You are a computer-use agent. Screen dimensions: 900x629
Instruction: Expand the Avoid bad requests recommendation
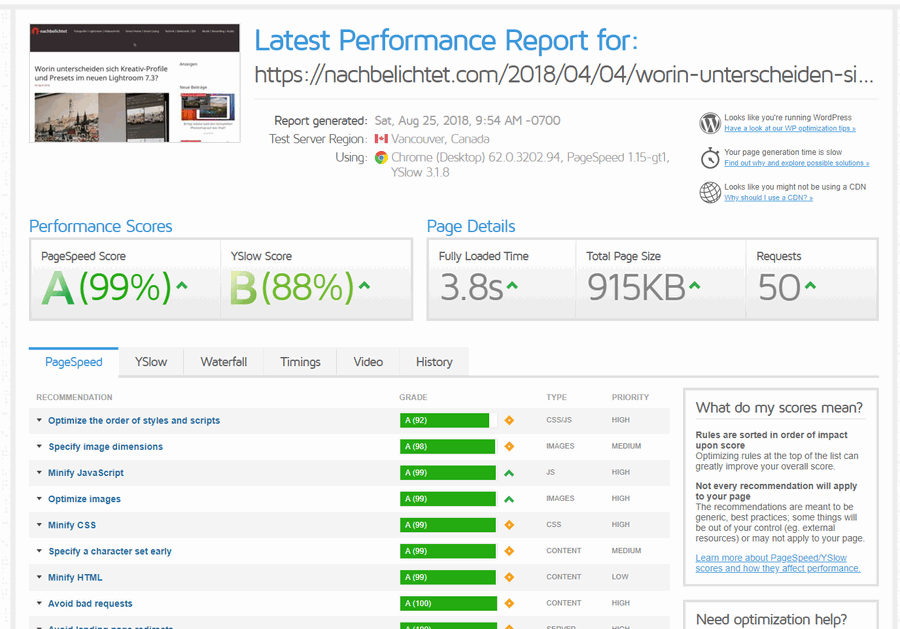point(90,603)
